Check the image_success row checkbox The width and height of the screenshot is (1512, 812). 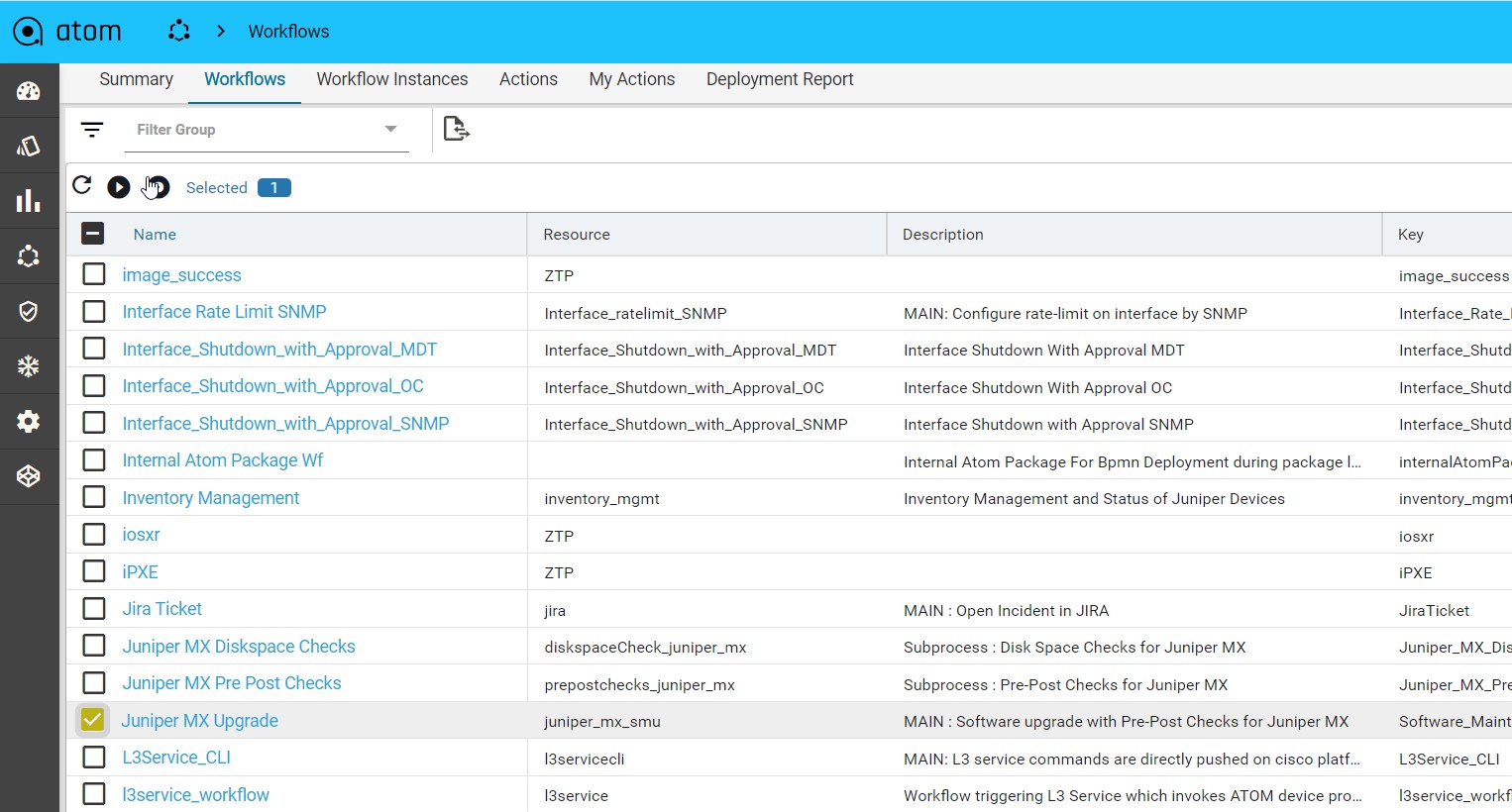tap(94, 274)
